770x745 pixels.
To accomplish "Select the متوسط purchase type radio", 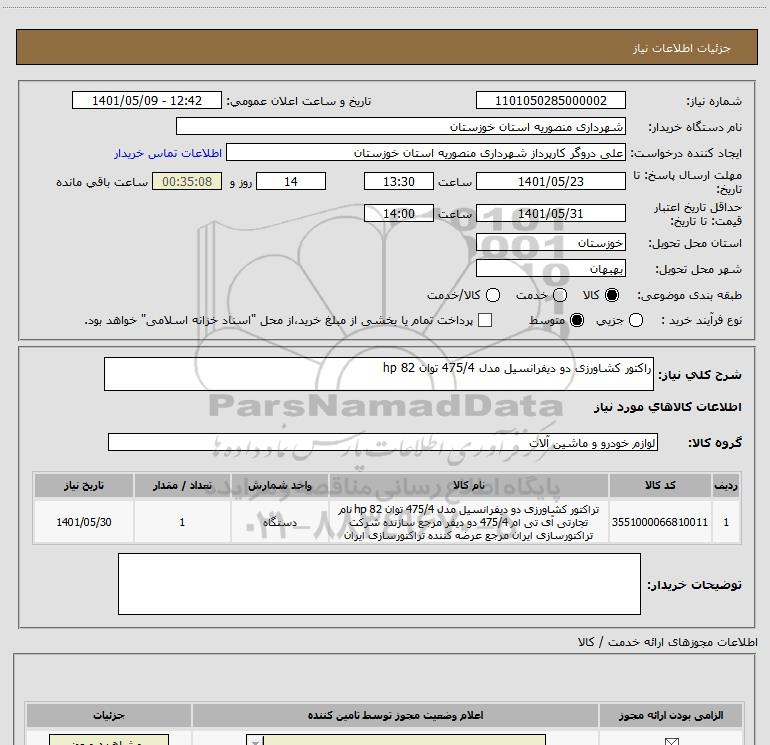I will [x=577, y=320].
